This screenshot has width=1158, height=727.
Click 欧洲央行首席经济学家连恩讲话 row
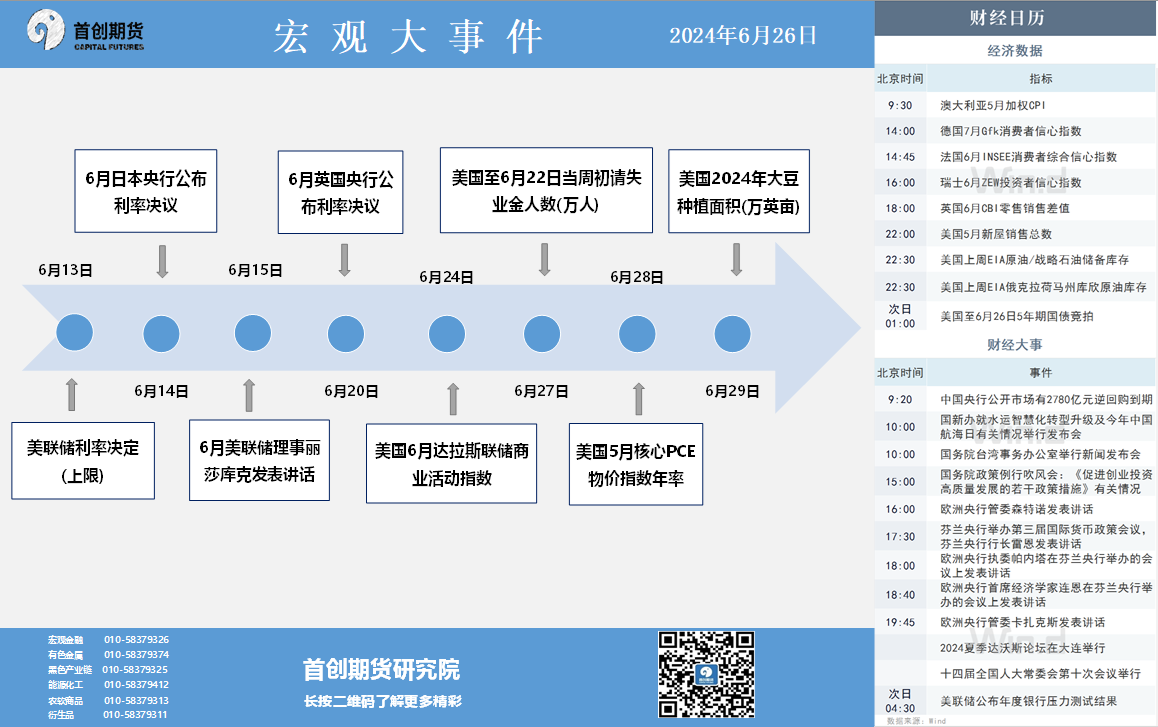point(1015,595)
